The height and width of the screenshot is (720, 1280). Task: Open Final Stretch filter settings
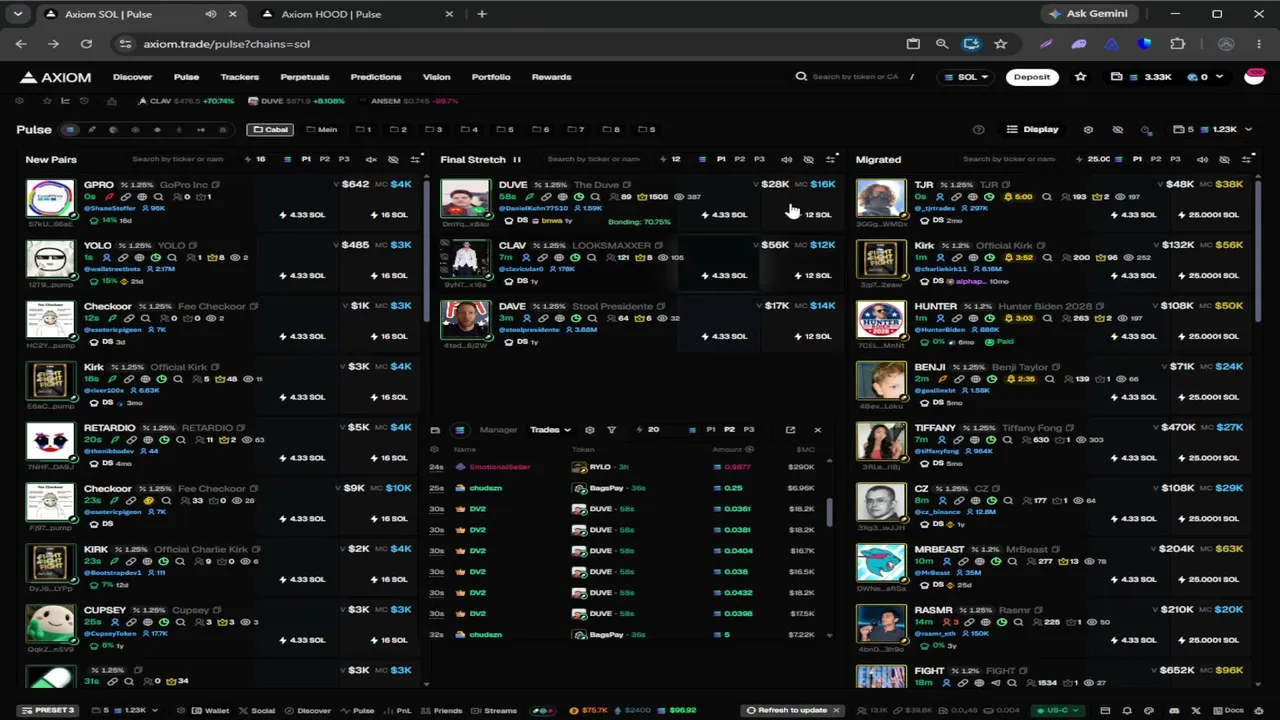click(831, 160)
